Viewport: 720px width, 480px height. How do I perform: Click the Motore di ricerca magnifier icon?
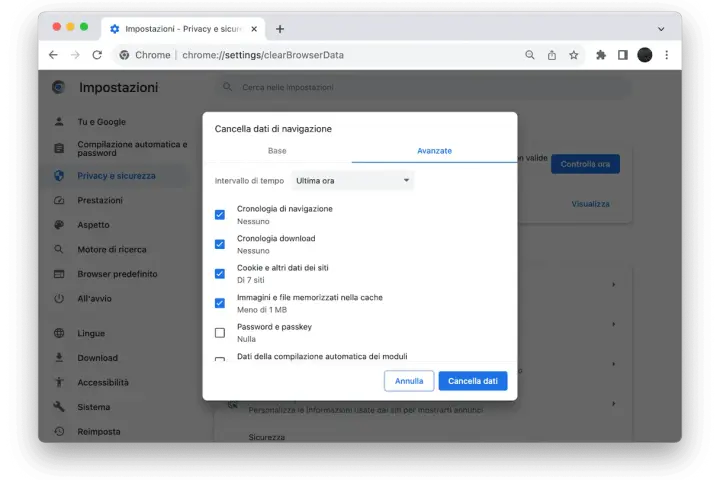coord(59,249)
